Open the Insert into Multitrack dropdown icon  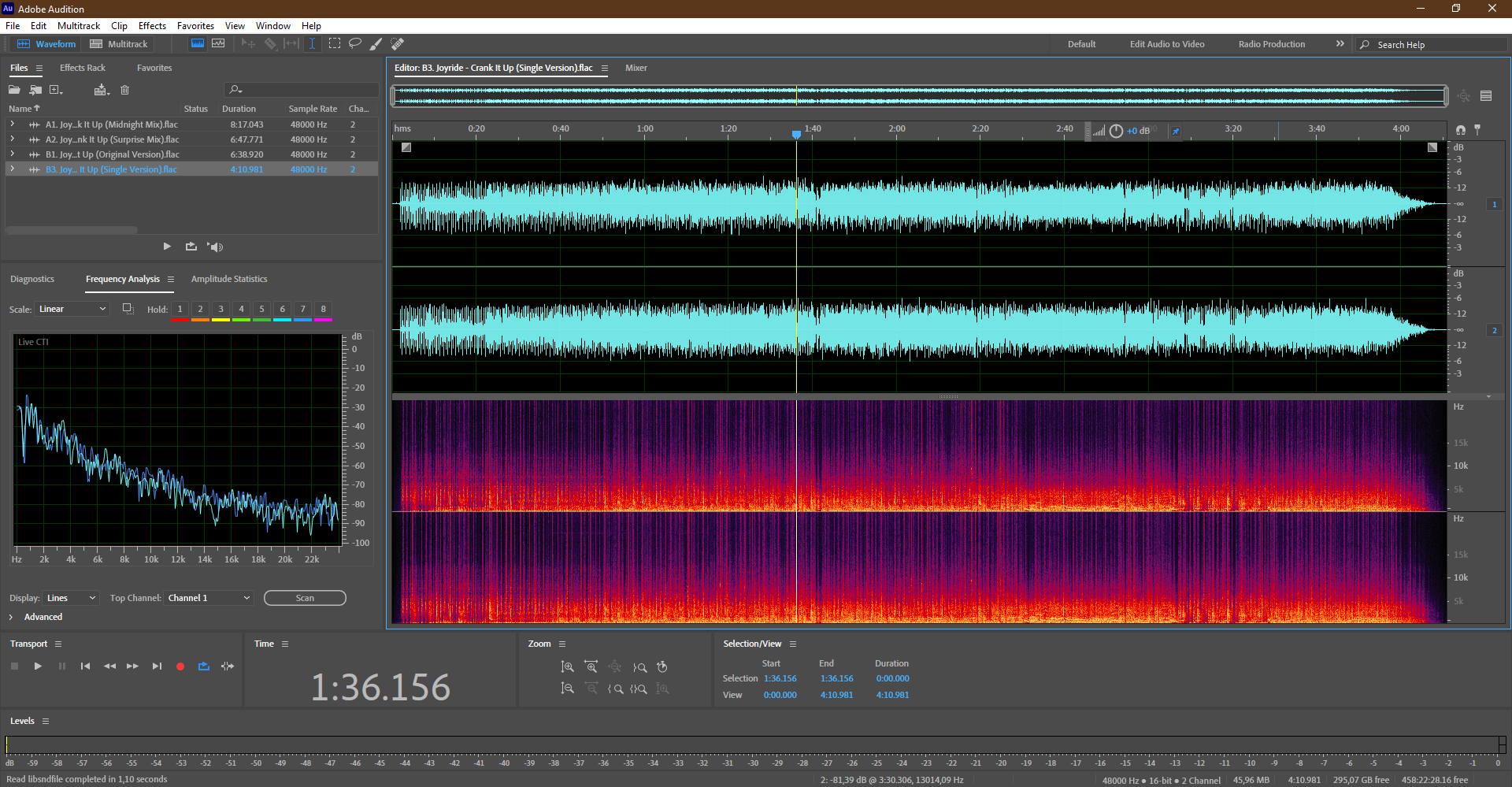102,90
